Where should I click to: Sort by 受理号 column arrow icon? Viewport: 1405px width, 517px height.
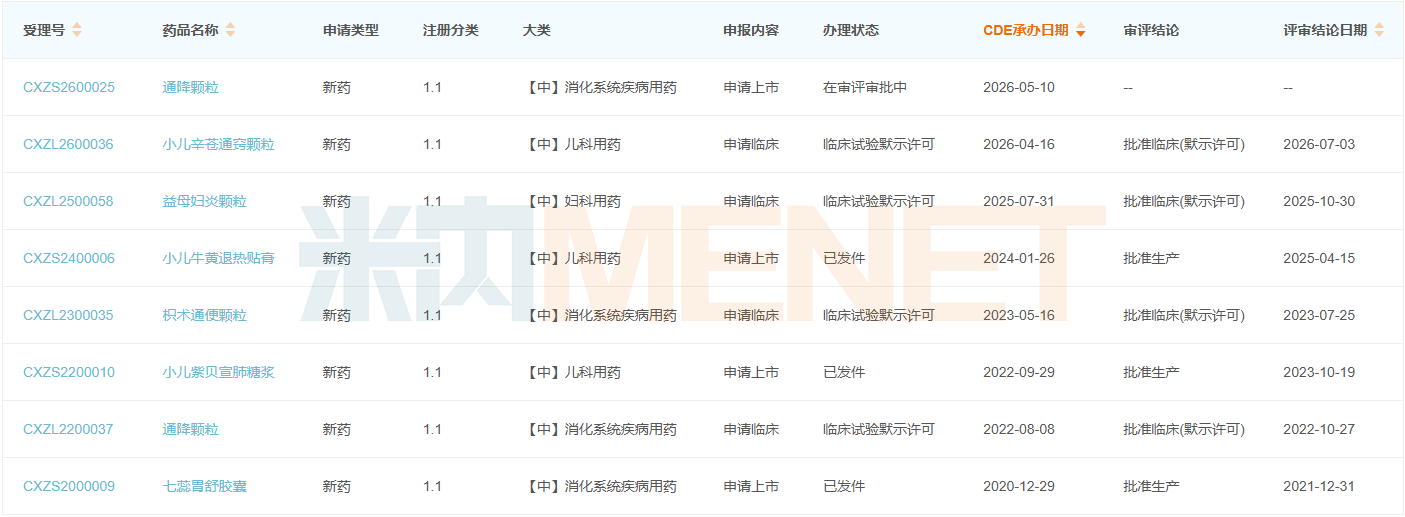pos(77,30)
